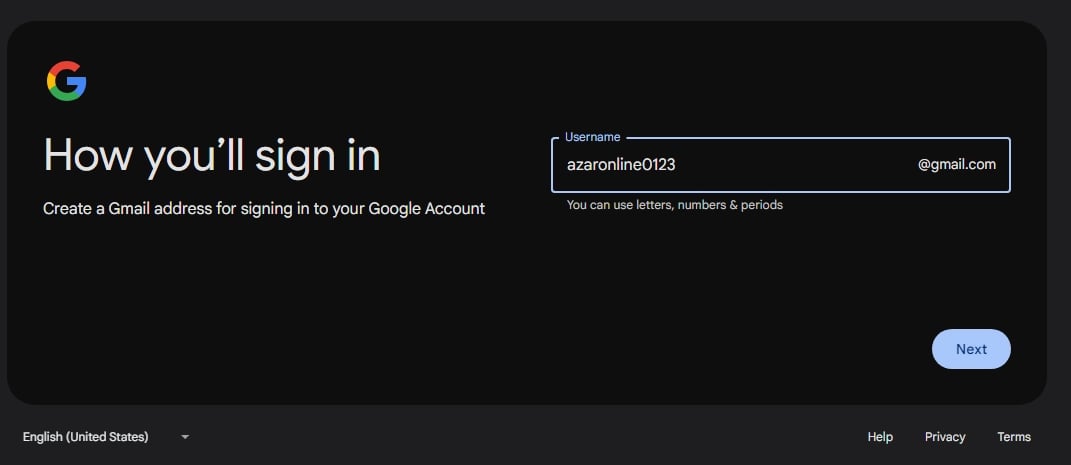Click the Google logo icon
Viewport: 1071px width, 465px height.
click(66, 81)
